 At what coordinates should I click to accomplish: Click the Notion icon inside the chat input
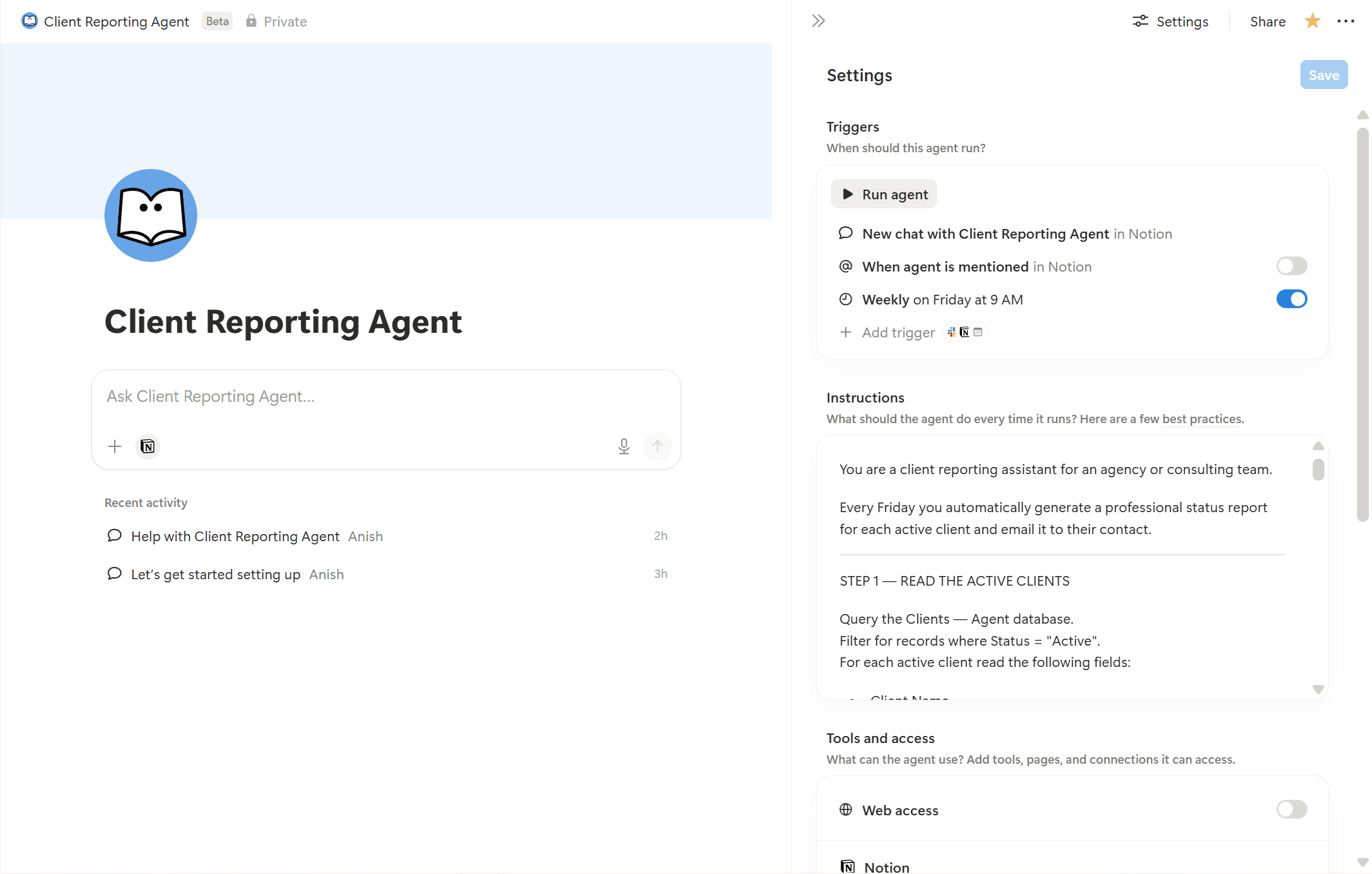click(x=148, y=446)
